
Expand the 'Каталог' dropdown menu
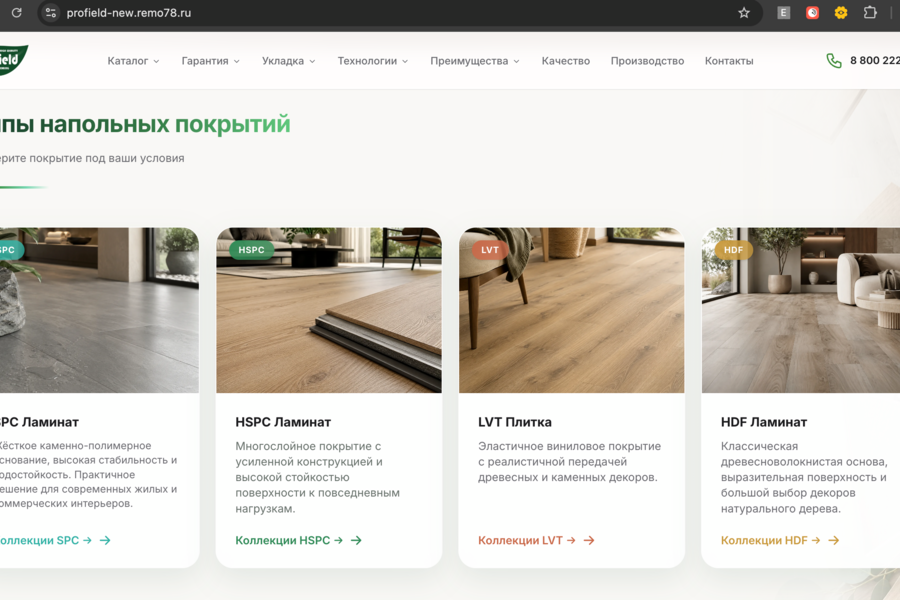pyautogui.click(x=133, y=61)
